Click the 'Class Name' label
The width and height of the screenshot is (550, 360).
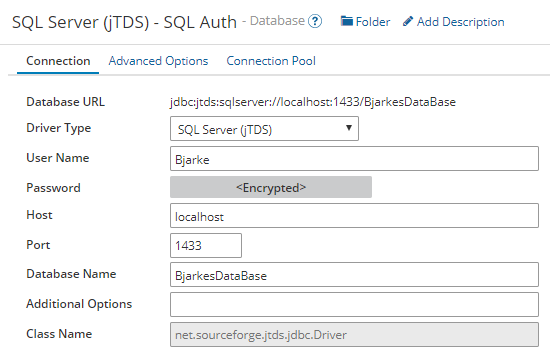[59, 334]
